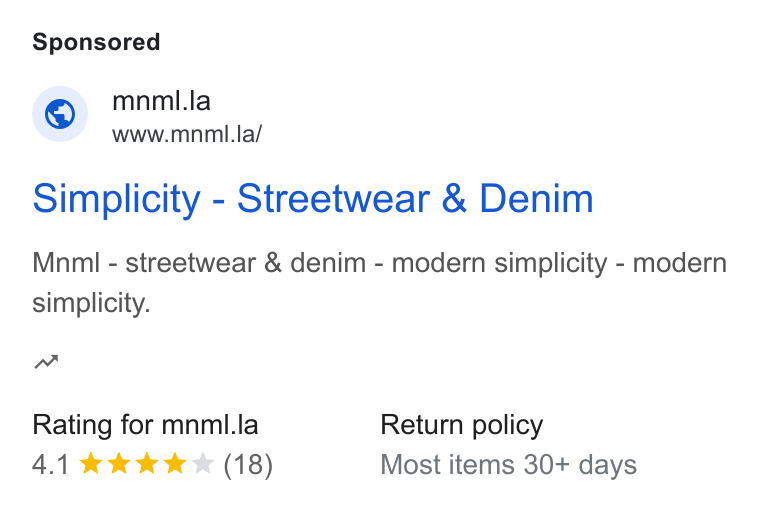Click the word simplicity. ending the description
760x508 pixels.
[x=92, y=303]
